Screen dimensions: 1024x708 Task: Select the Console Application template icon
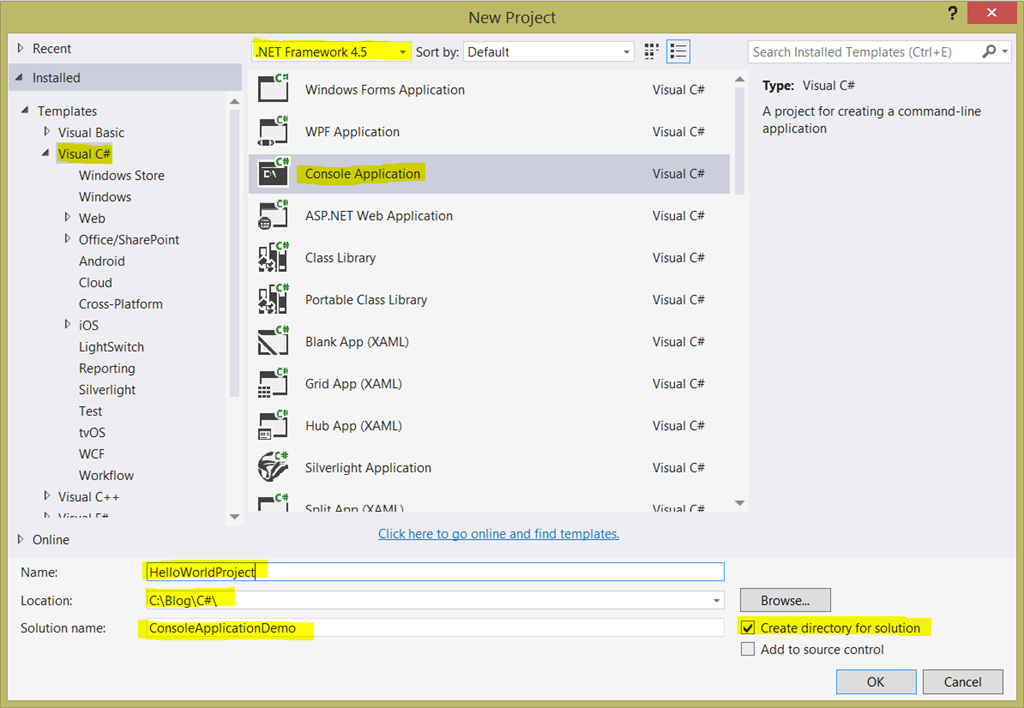pyautogui.click(x=273, y=173)
